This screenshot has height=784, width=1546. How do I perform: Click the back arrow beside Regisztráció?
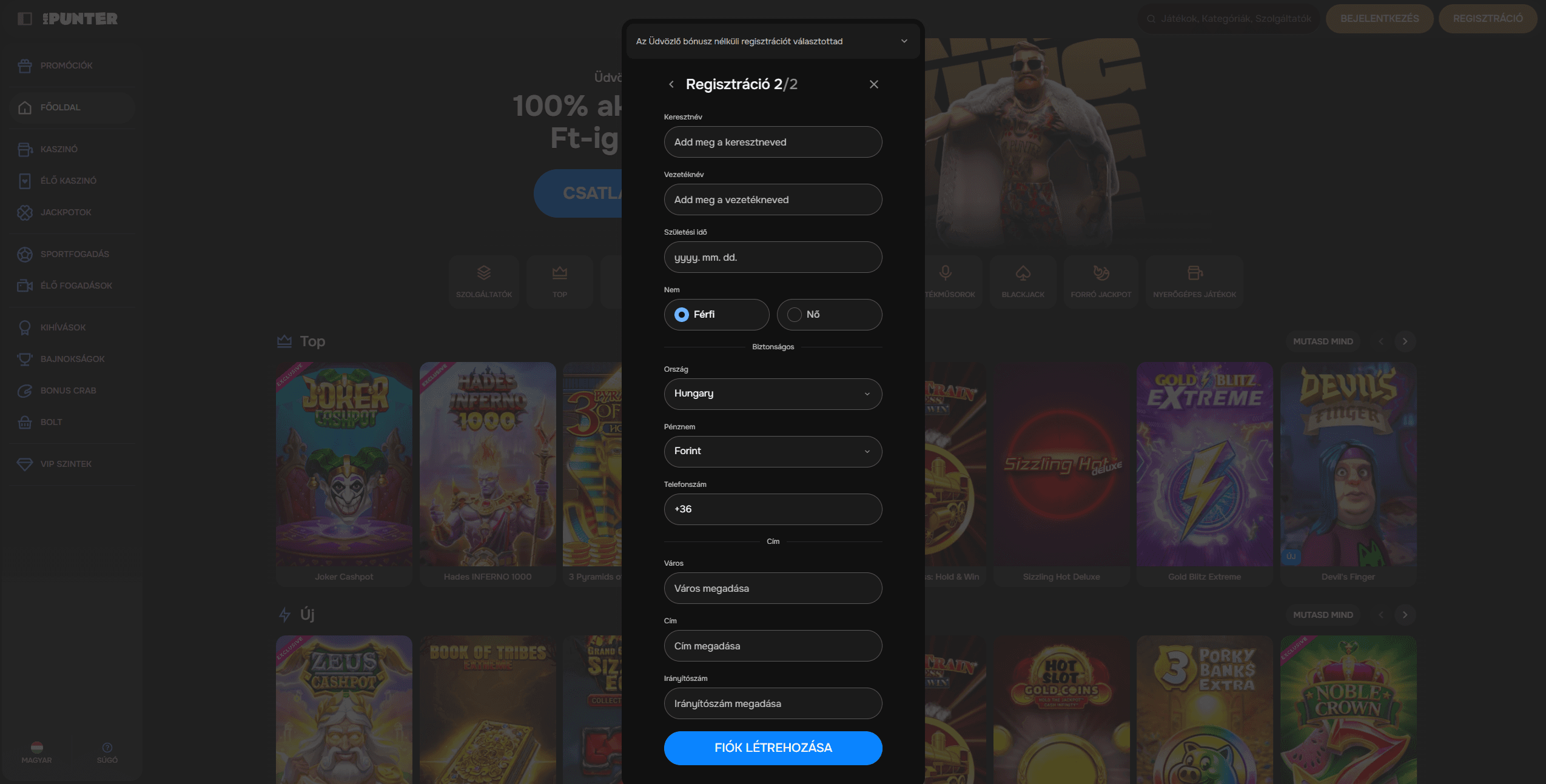671,84
